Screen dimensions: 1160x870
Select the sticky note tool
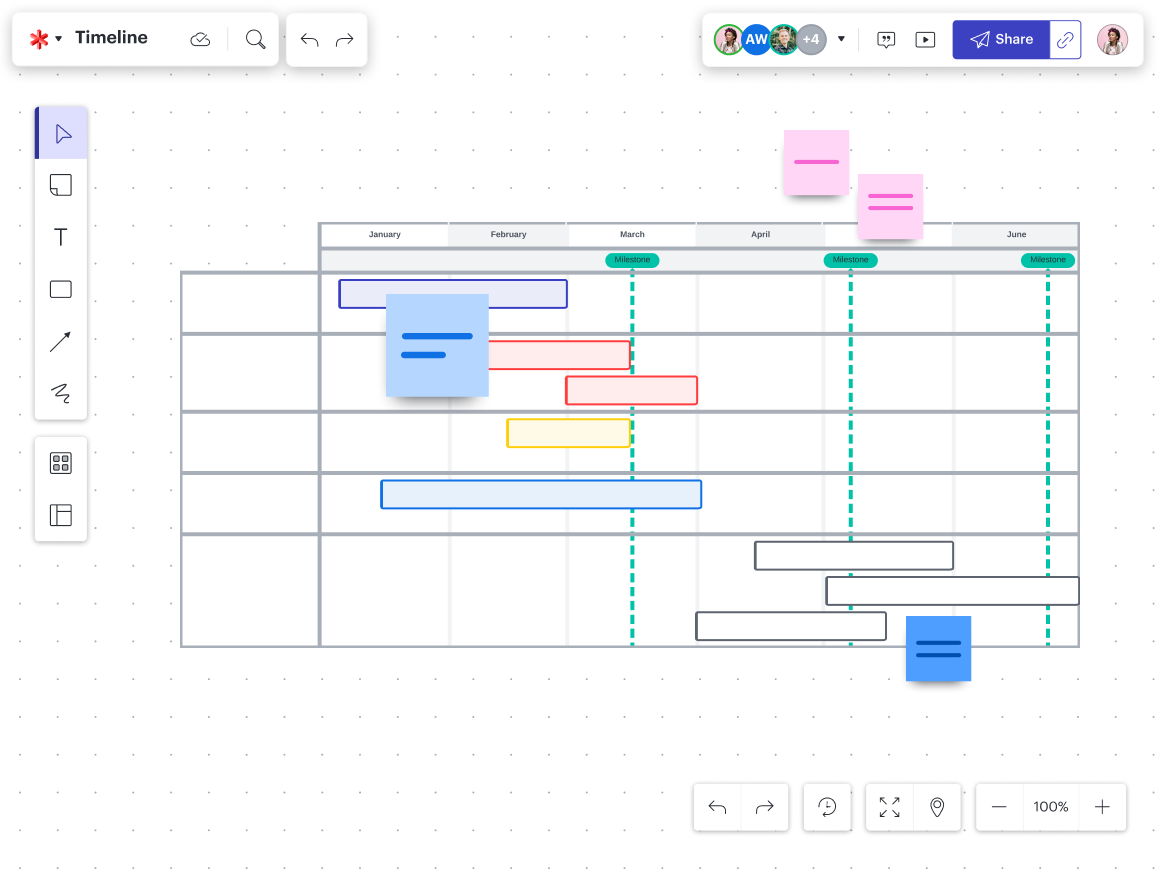click(61, 185)
